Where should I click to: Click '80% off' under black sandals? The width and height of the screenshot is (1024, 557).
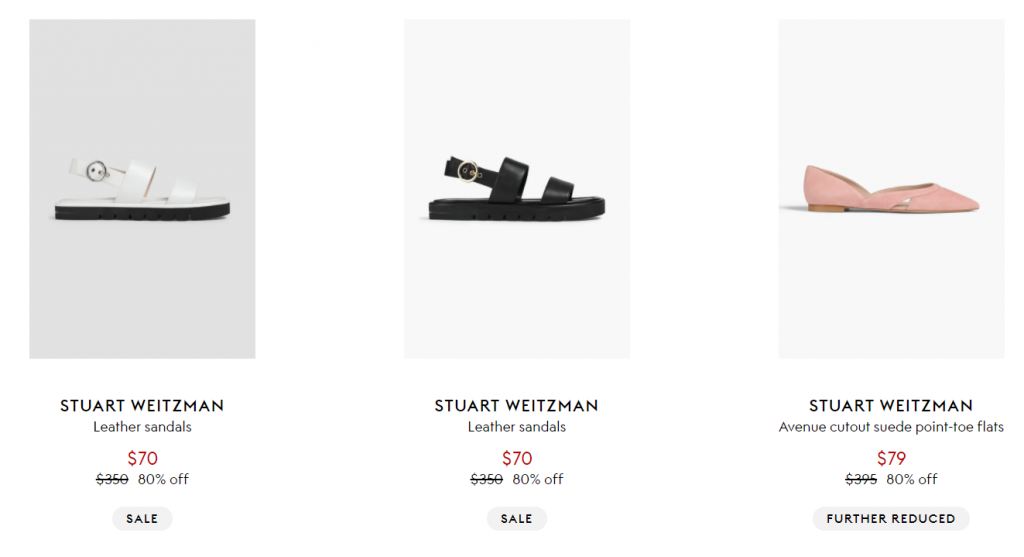(x=538, y=479)
